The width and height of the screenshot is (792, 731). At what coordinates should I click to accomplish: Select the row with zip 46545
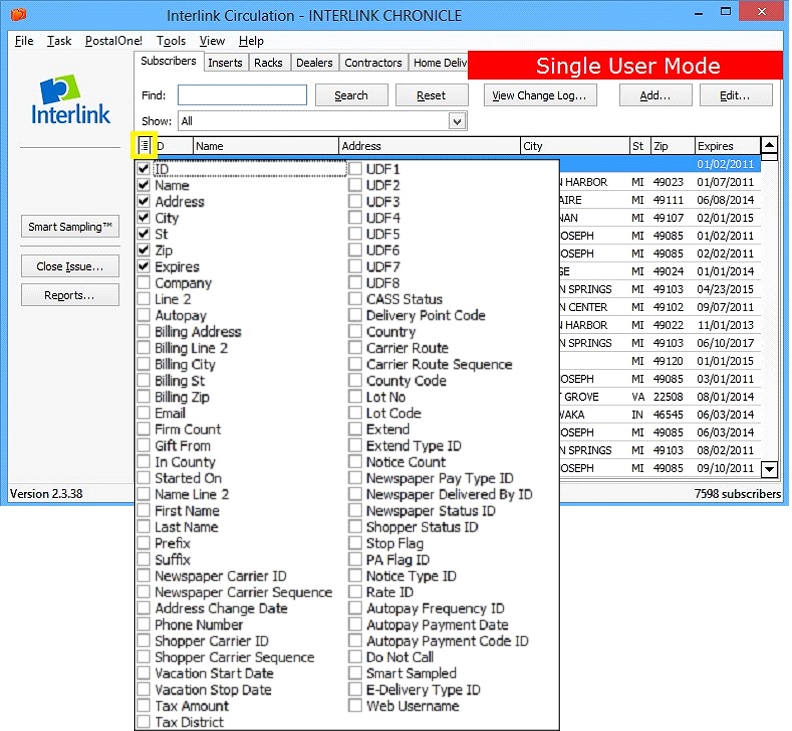[x=660, y=414]
